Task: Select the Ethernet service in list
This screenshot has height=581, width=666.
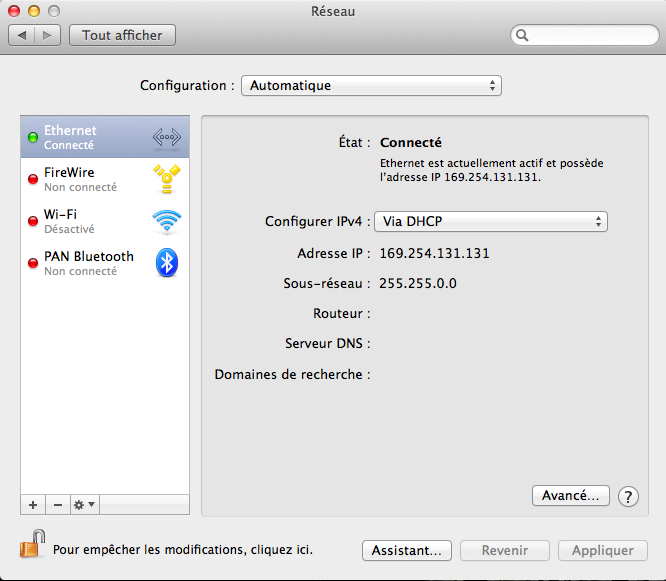Action: coord(85,137)
